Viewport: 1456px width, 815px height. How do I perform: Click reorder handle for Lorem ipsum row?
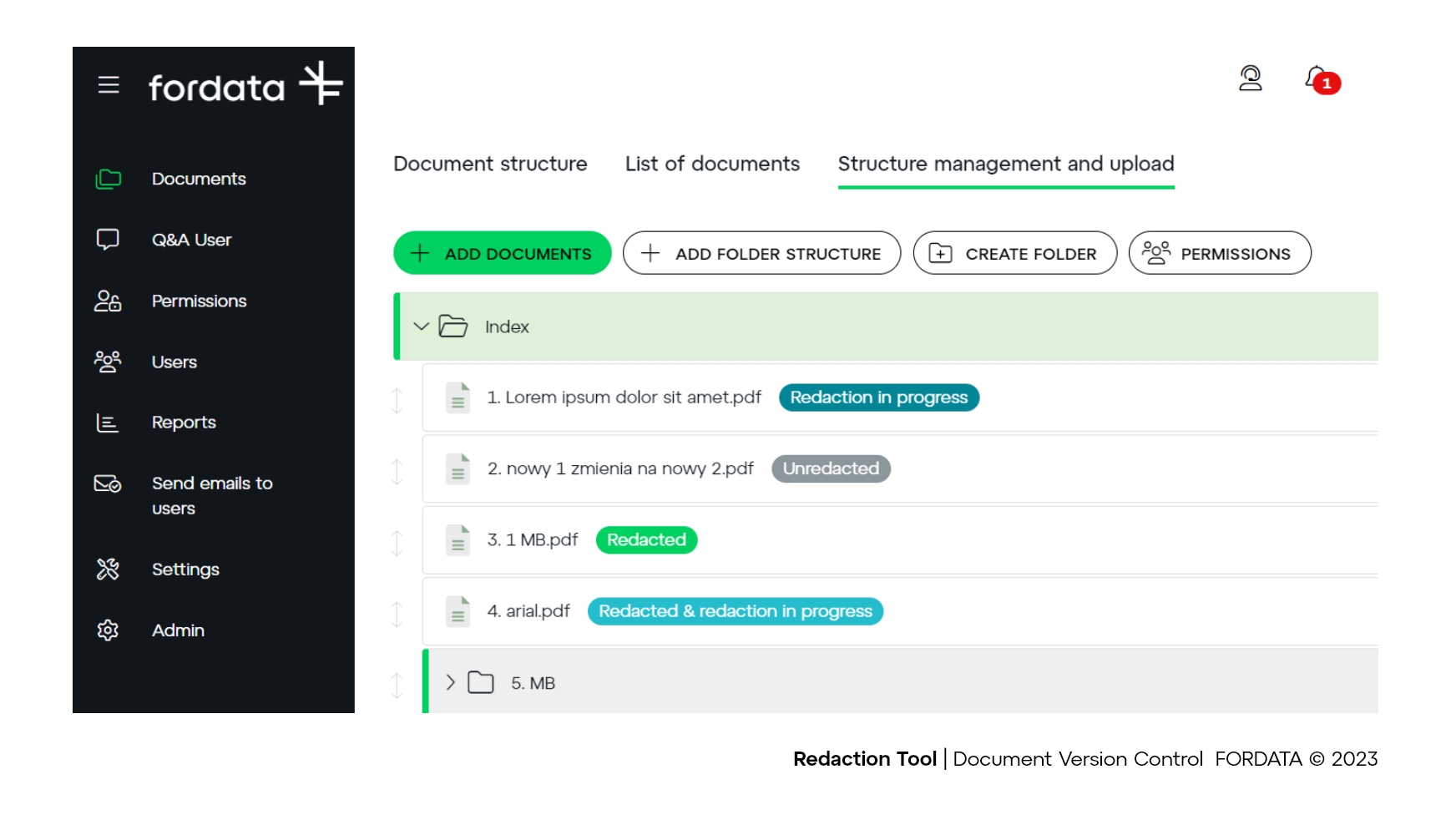pyautogui.click(x=397, y=400)
